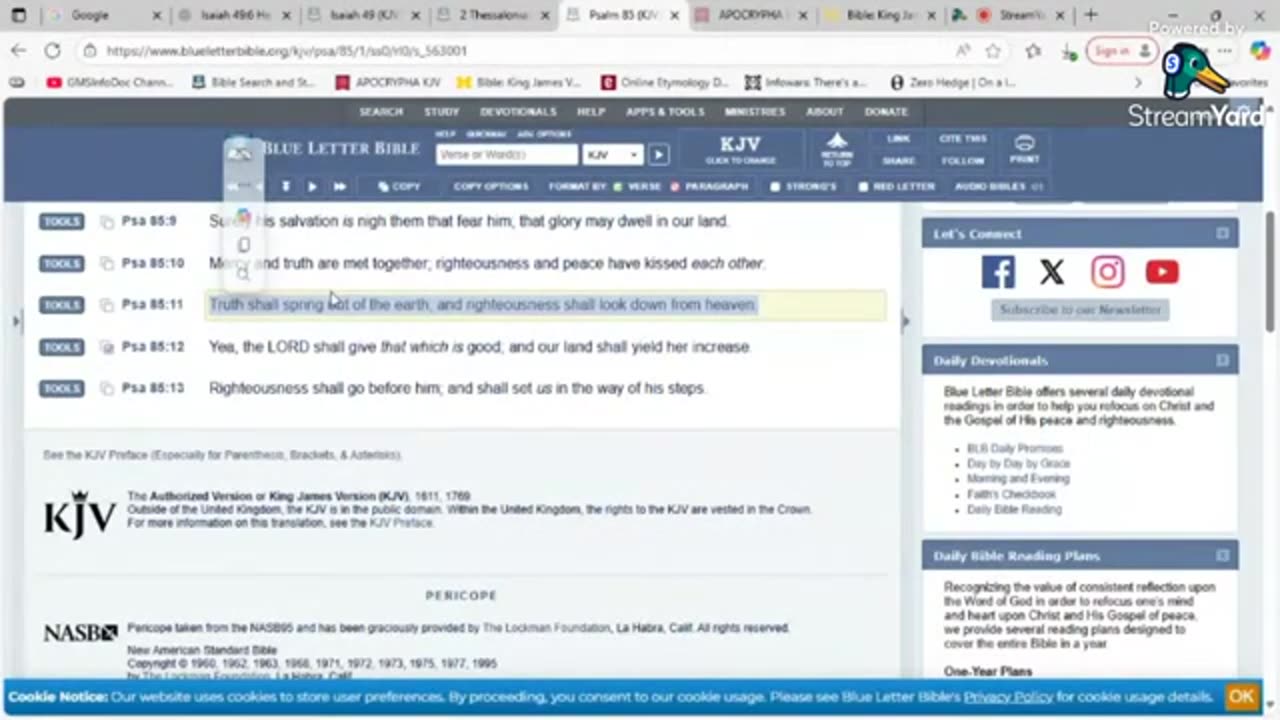This screenshot has height=720, width=1280.
Task: Open the Privacy Policy link
Action: [1008, 697]
